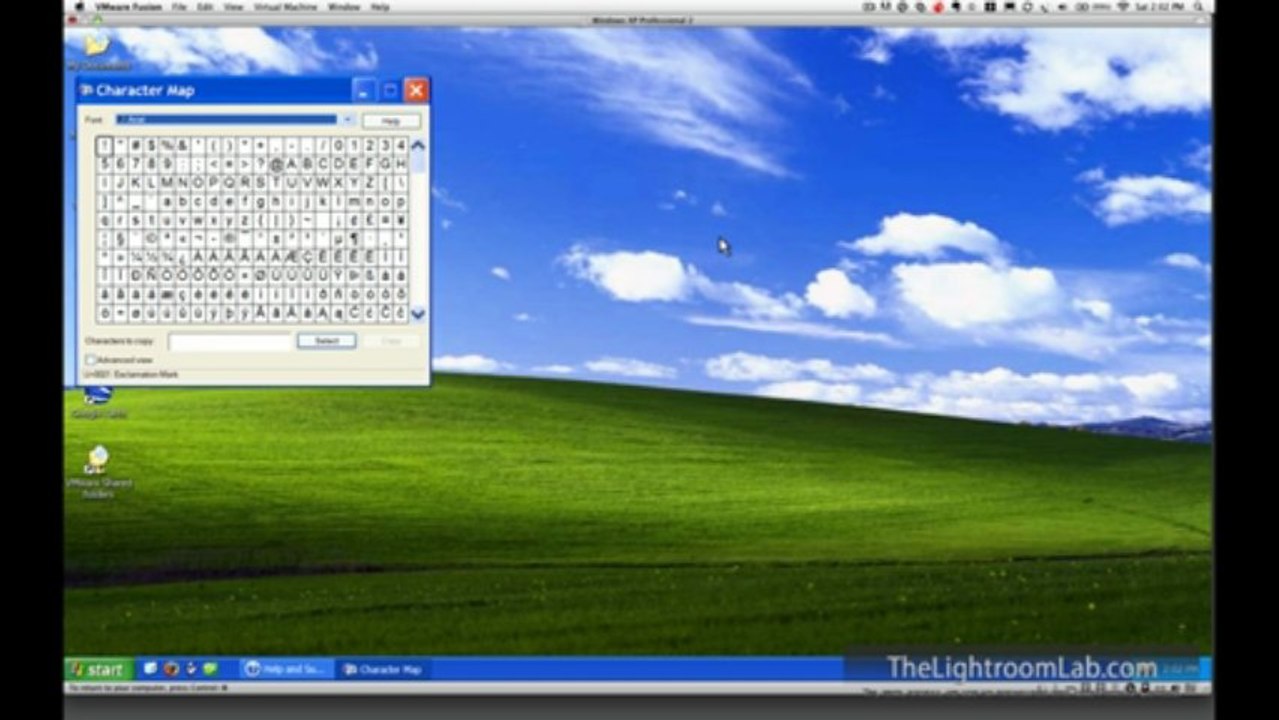Open the View menu in VMware Fusion
Image resolution: width=1279 pixels, height=720 pixels.
click(233, 6)
